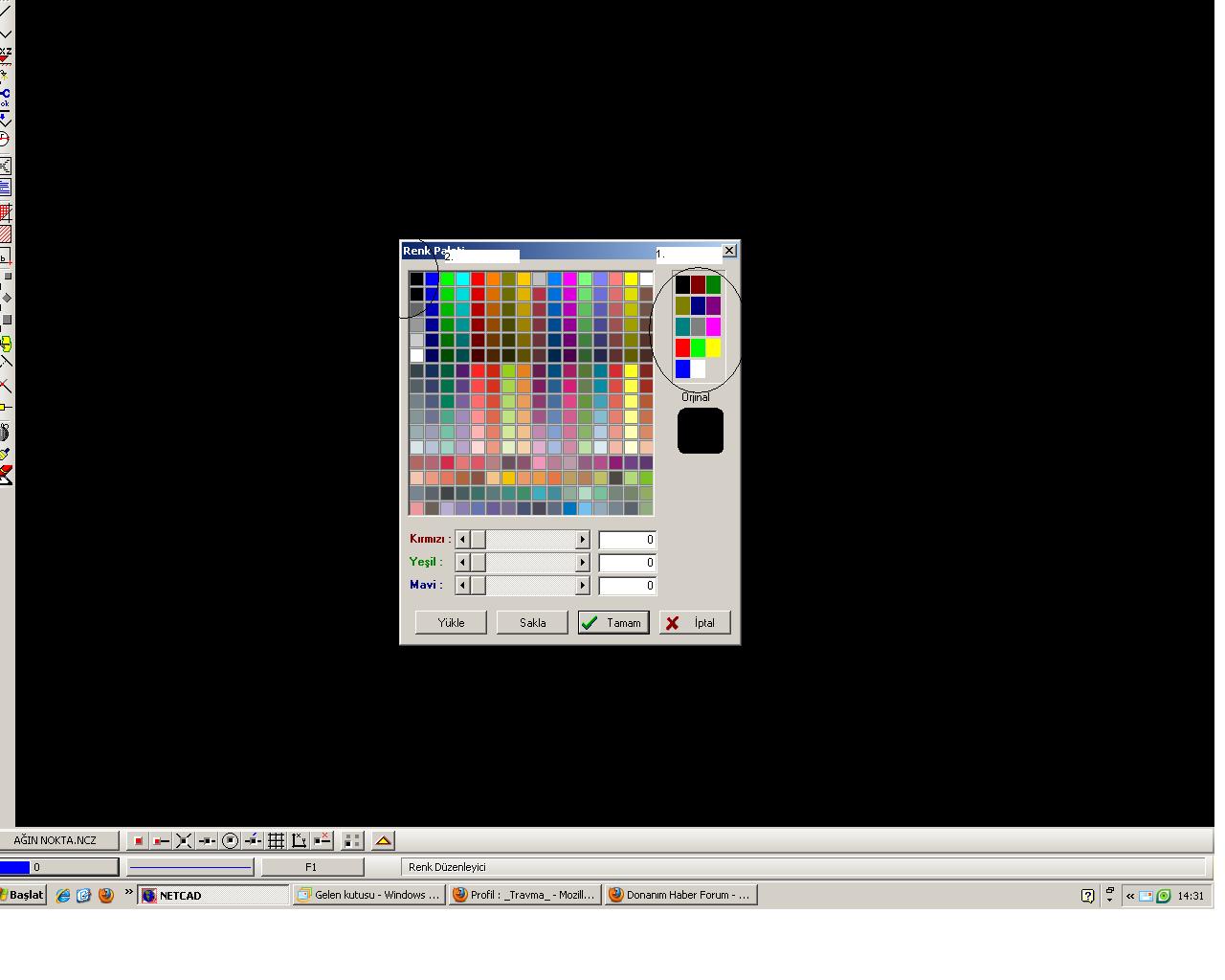Pick olive in basic color set

(682, 305)
